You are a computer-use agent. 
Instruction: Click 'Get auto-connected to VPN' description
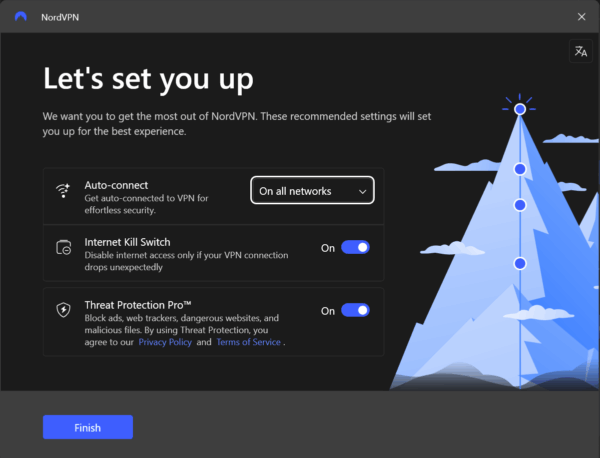pos(146,204)
